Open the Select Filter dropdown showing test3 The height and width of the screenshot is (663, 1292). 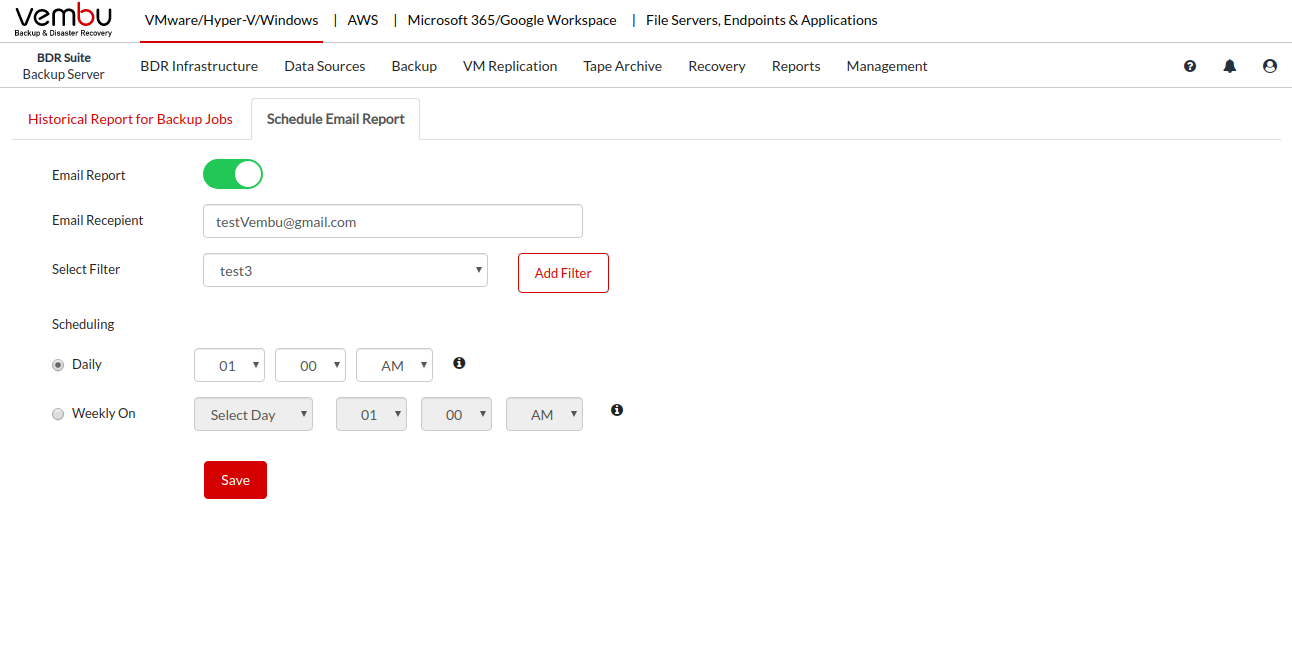point(345,270)
